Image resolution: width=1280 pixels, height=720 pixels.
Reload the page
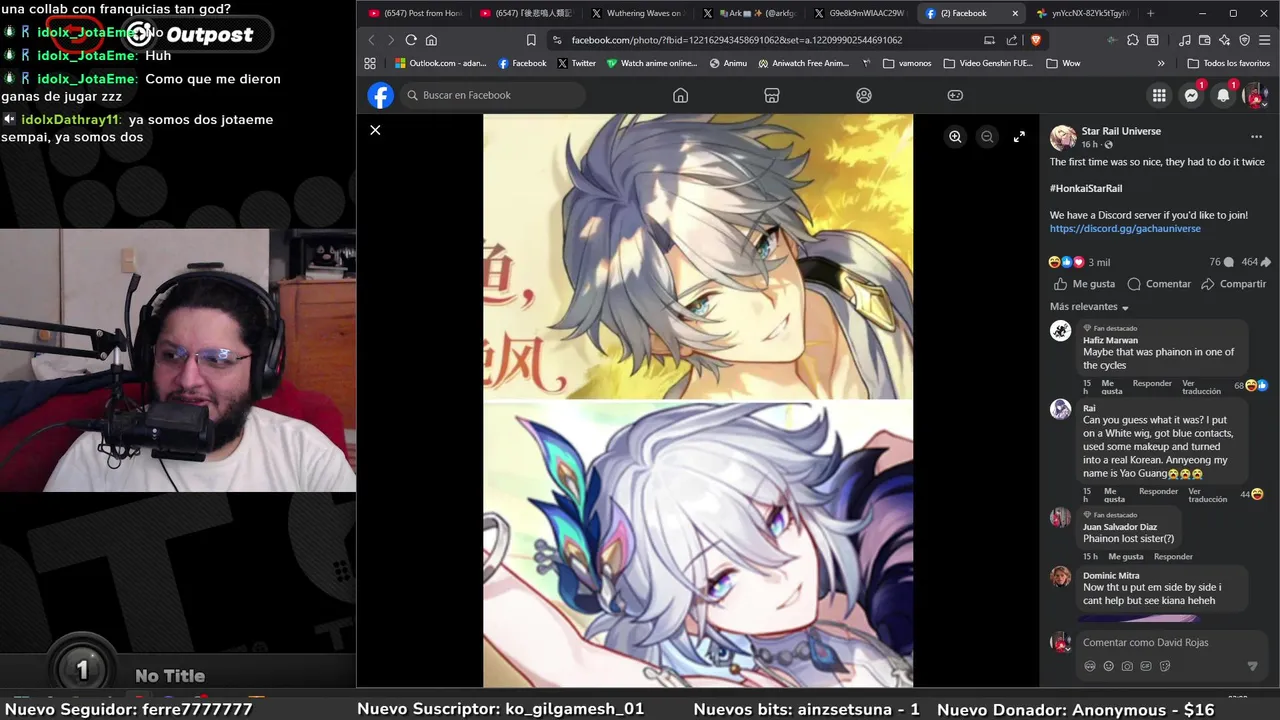coord(411,40)
